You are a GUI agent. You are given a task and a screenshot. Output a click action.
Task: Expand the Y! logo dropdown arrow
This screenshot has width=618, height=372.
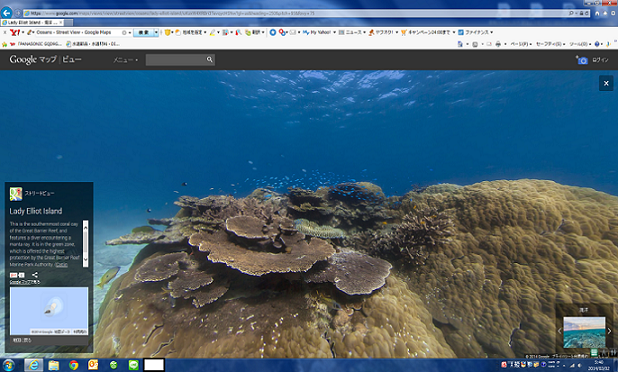click(x=23, y=32)
